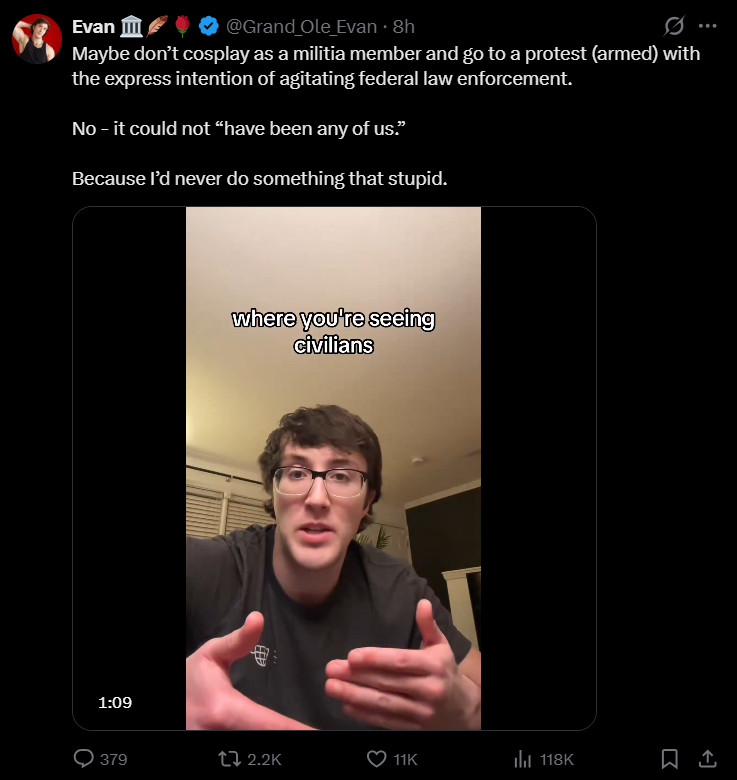Click the display name Evan
Screen dimensions: 737x780
pyautogui.click(x=93, y=26)
